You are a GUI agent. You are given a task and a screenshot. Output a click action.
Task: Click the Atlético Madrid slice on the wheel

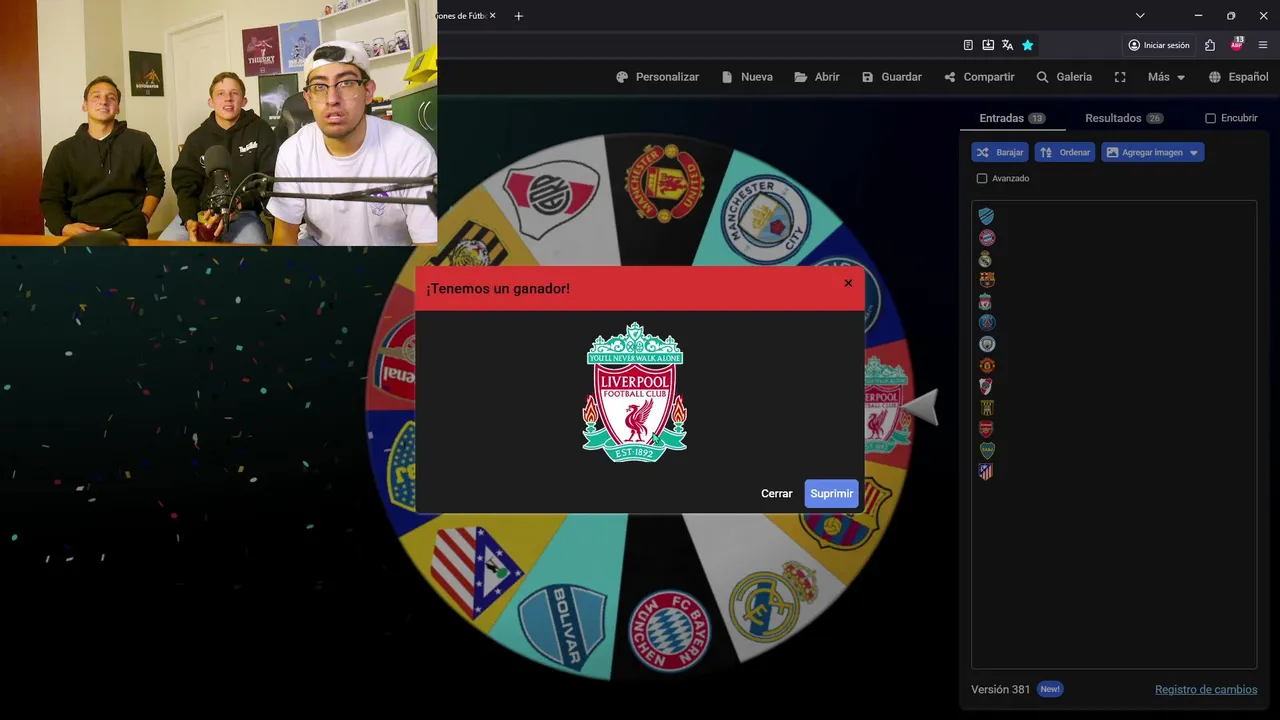pyautogui.click(x=474, y=570)
